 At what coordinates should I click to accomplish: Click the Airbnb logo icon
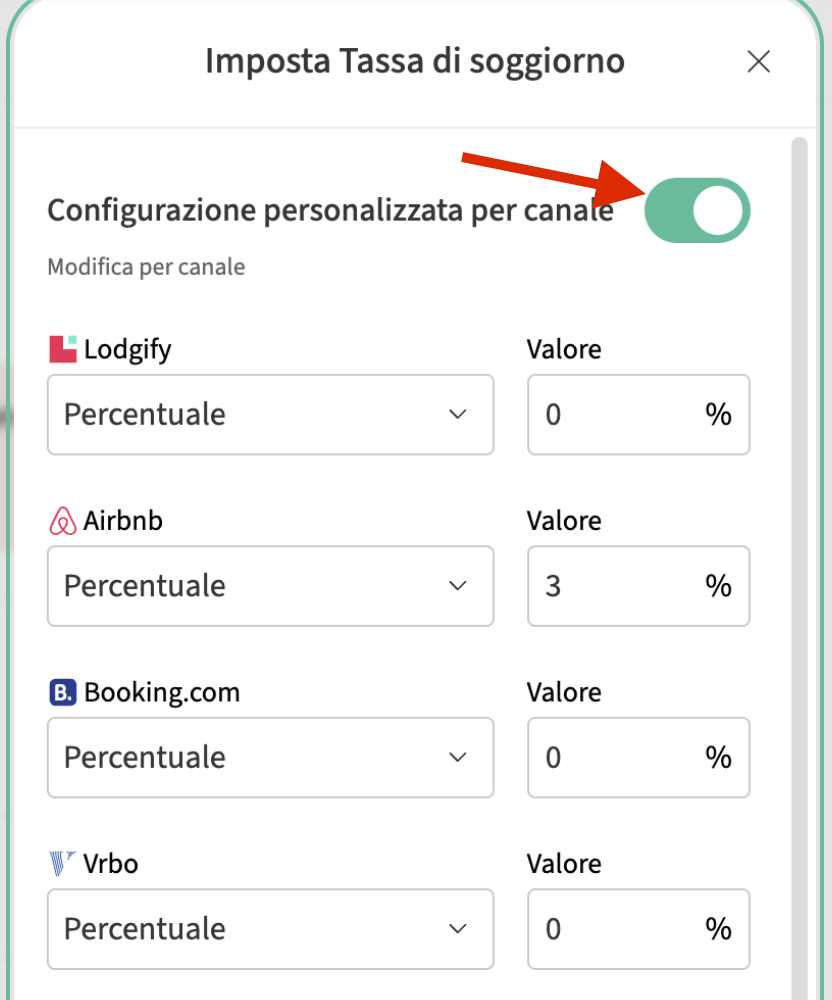[63, 521]
